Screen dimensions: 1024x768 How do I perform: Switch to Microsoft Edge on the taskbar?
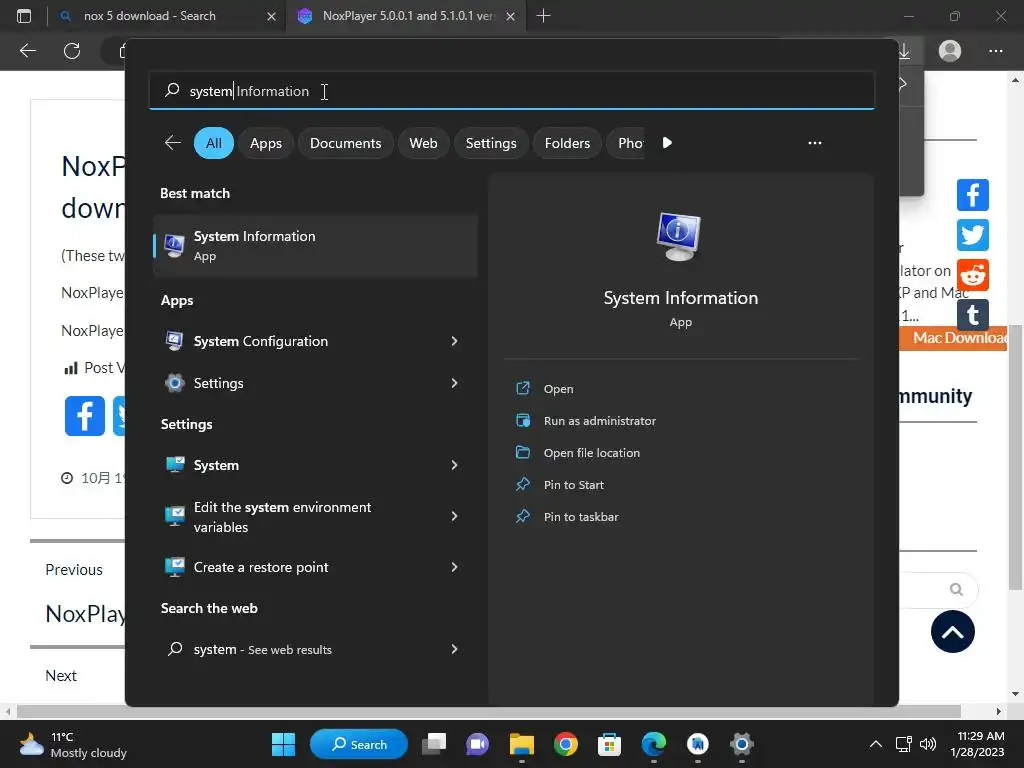pos(653,744)
